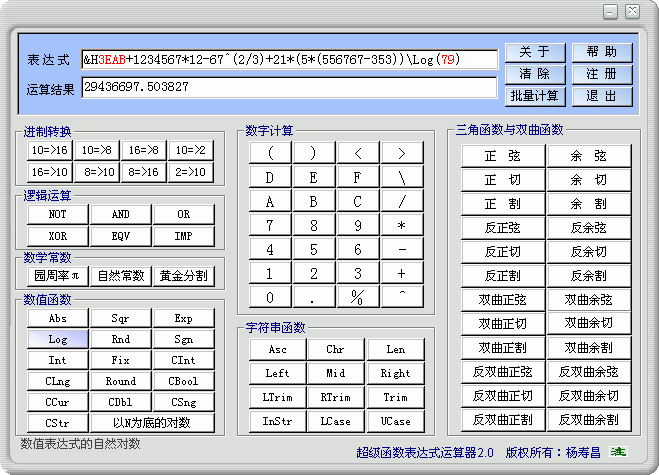Viewport: 659px width, 475px height.
Task: Click the 反双曲余割 button
Action: pos(589,420)
